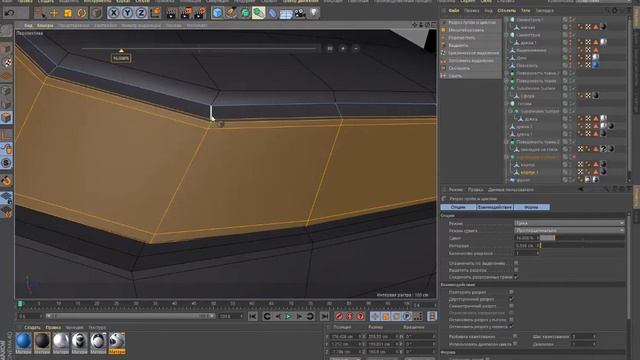
Task: Select the Rotate tool
Action: click(x=82, y=13)
